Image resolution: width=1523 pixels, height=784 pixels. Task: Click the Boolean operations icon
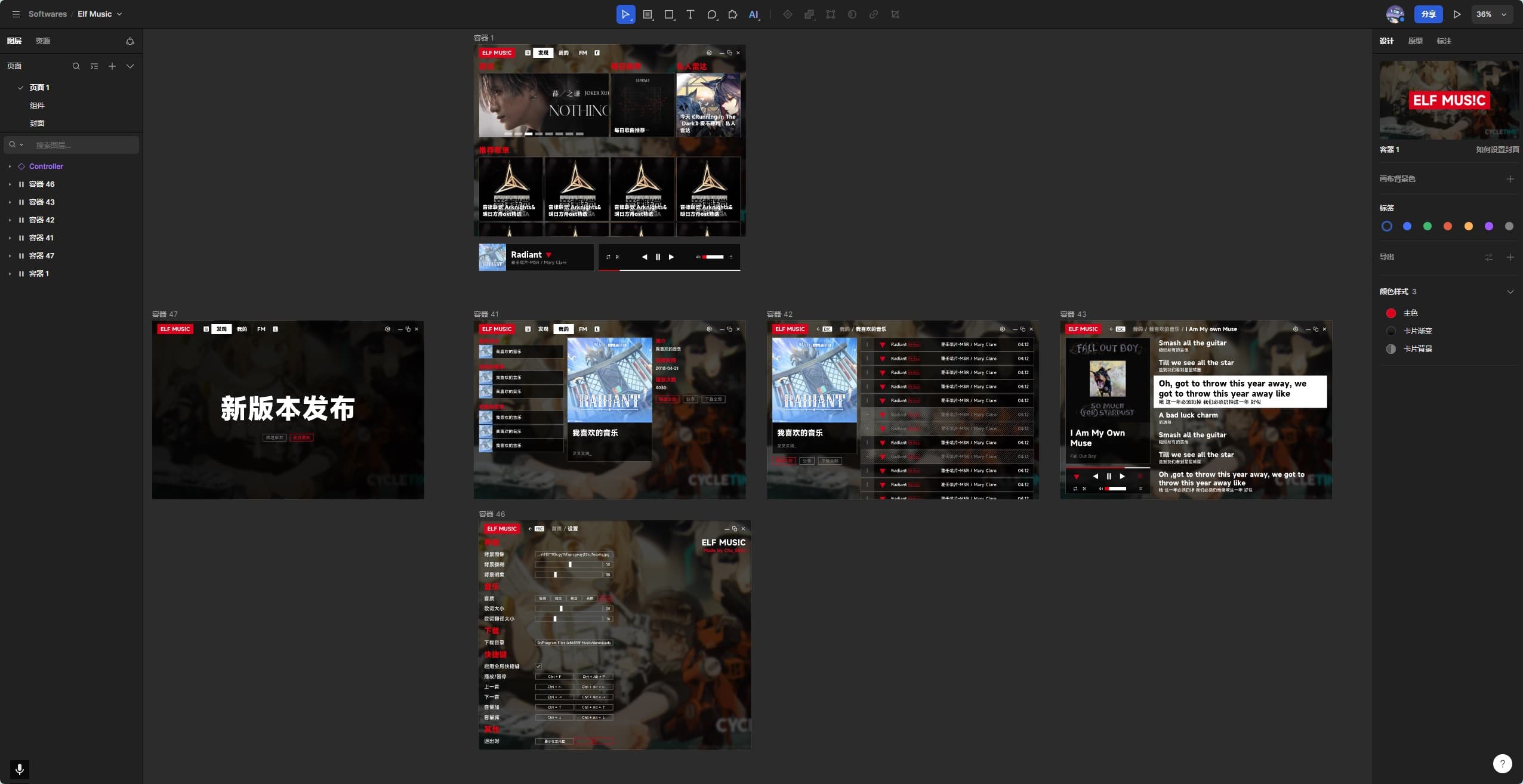point(809,14)
